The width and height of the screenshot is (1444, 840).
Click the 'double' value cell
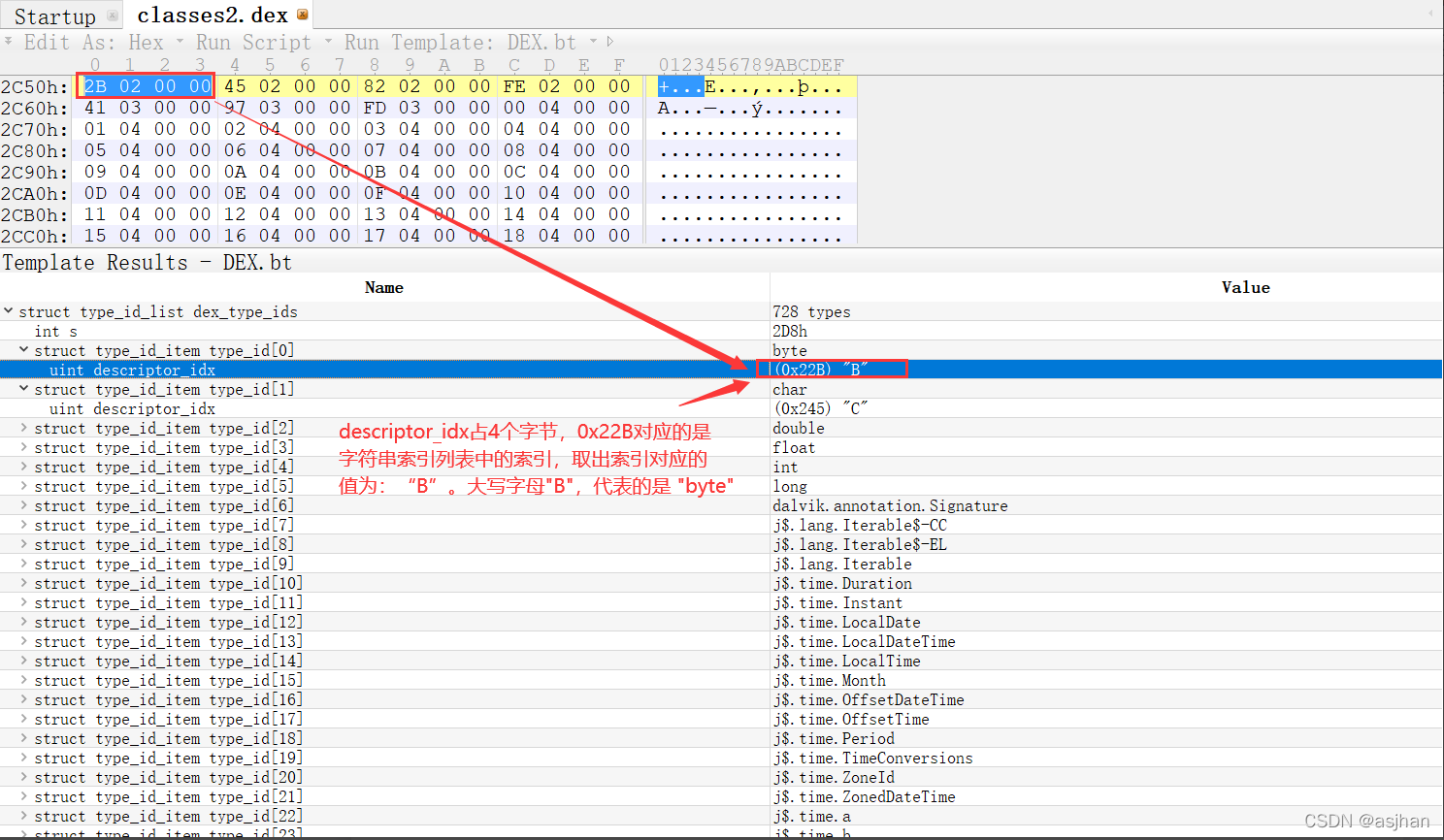(x=799, y=428)
